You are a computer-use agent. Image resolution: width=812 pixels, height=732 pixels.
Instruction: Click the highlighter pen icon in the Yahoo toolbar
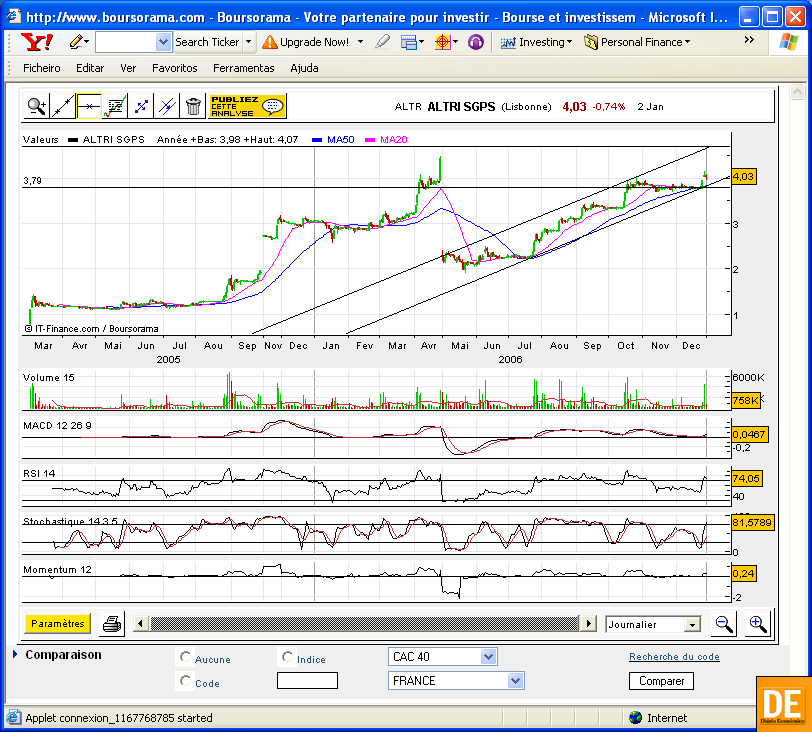pyautogui.click(x=382, y=42)
